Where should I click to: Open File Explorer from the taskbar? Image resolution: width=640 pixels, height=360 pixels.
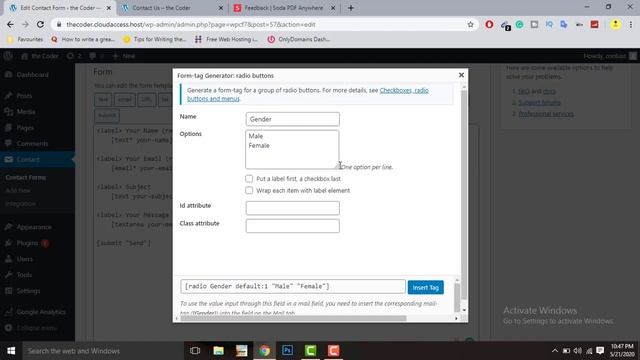tap(218, 351)
